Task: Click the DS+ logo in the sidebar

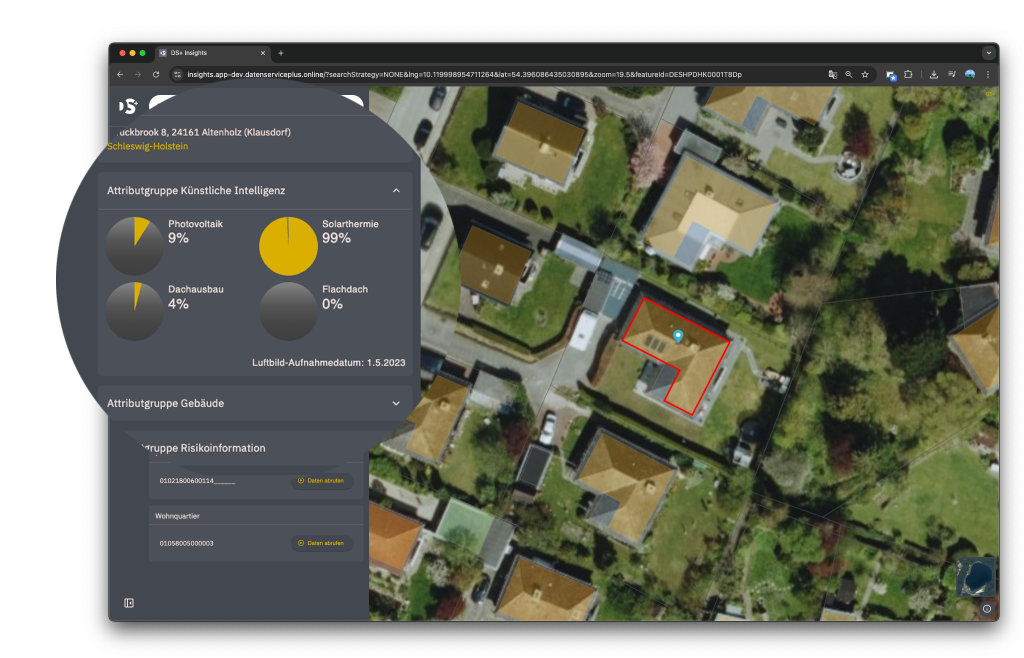Action: [x=128, y=105]
